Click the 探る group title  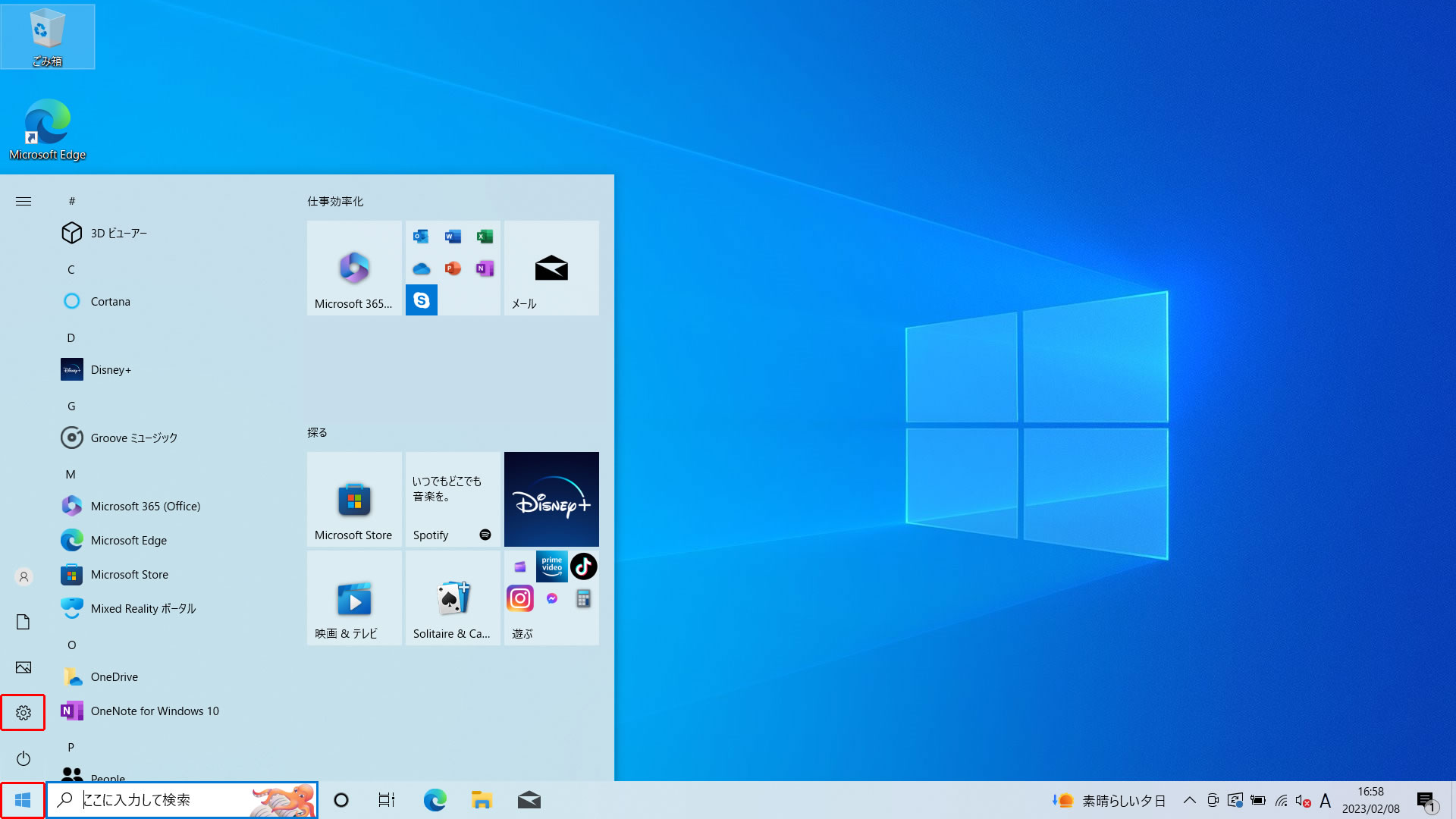pos(317,432)
